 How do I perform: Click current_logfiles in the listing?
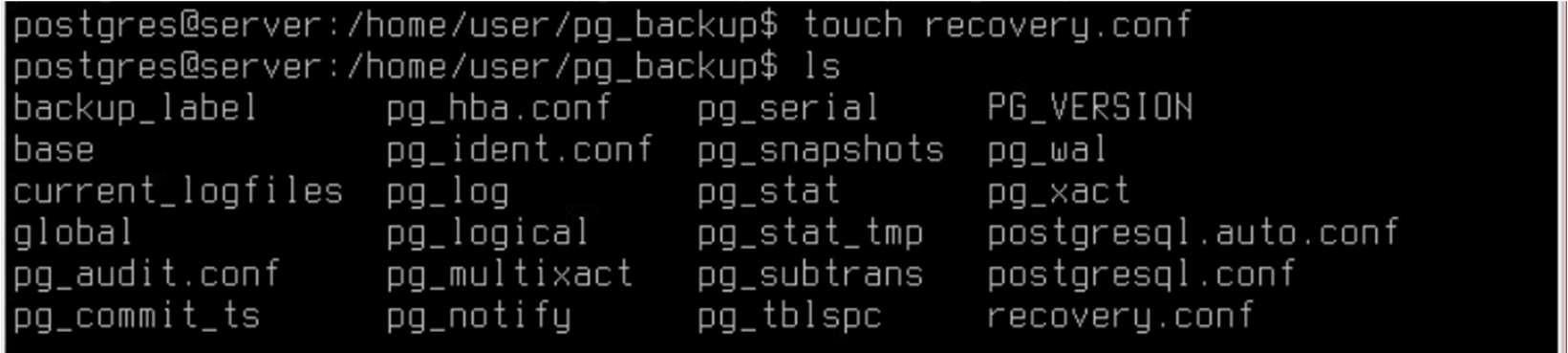pos(178,191)
